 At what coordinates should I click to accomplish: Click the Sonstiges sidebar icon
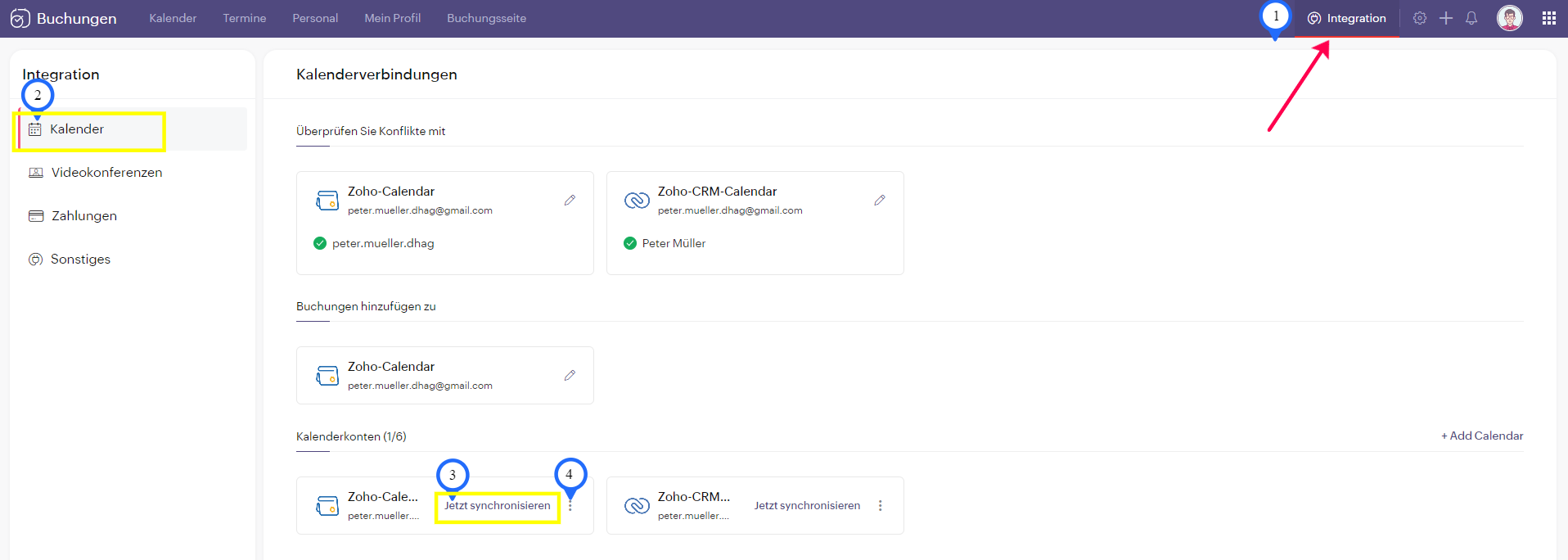tap(36, 260)
